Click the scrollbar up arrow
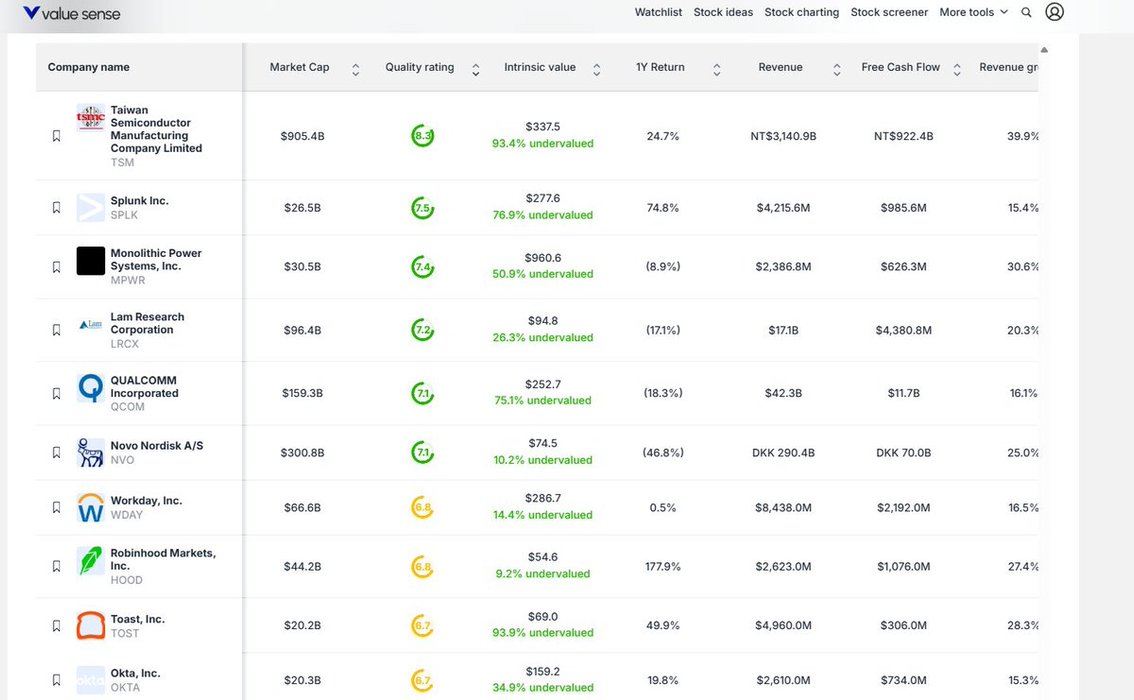Screen dimensions: 1134x700 pyautogui.click(x=1044, y=50)
